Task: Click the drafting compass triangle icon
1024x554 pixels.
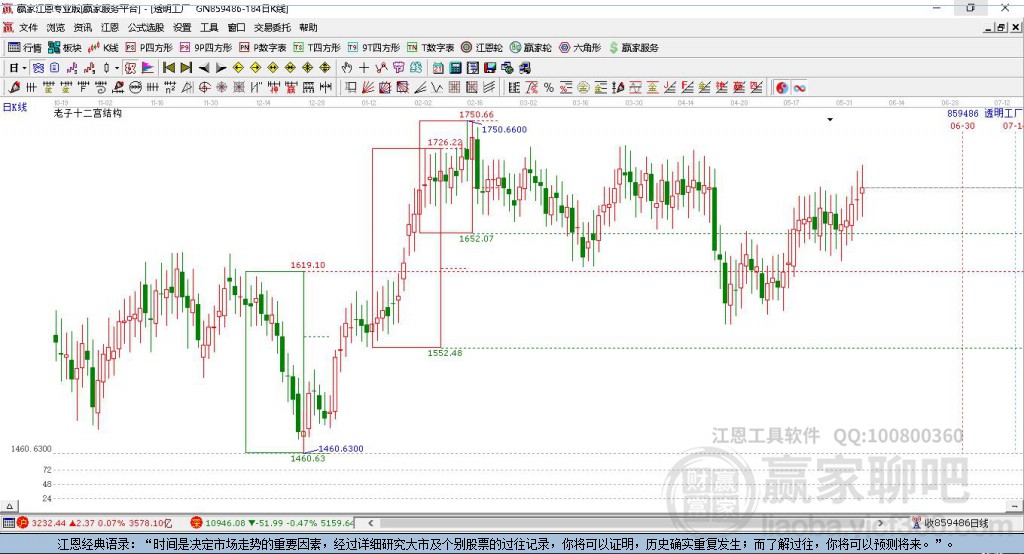Action: [x=187, y=88]
